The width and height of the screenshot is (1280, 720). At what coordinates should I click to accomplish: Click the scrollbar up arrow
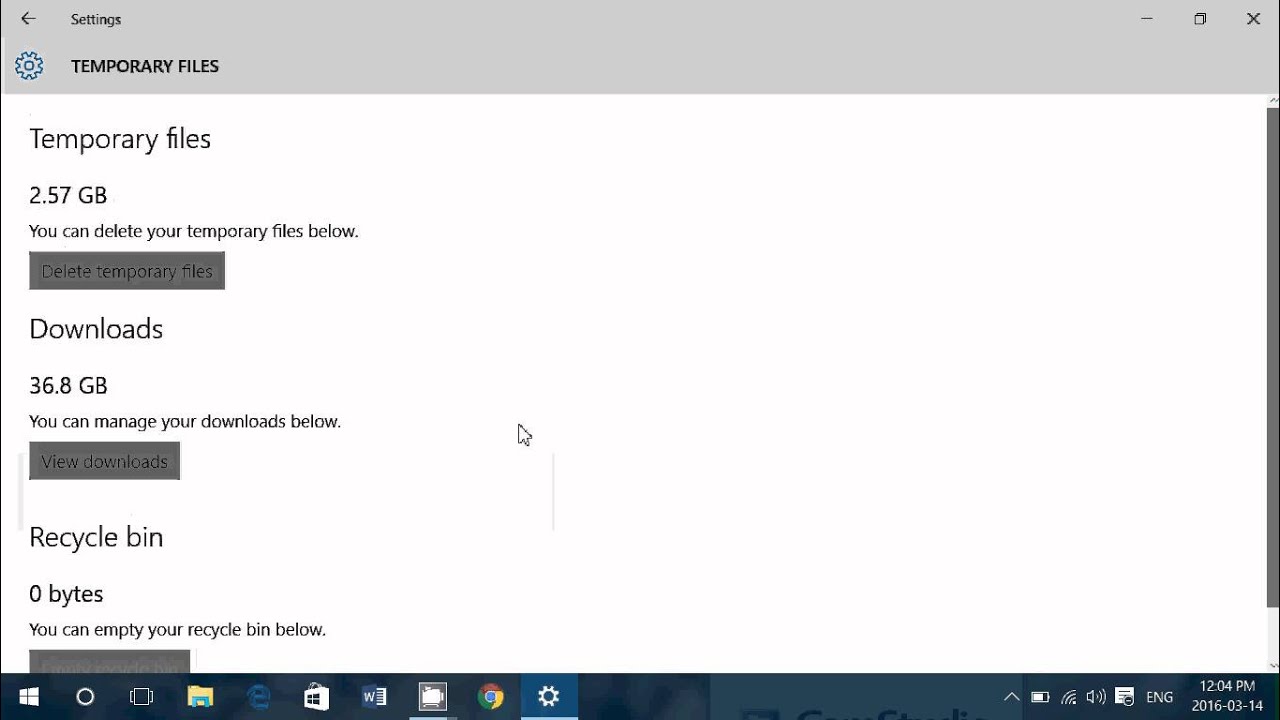tap(1273, 101)
